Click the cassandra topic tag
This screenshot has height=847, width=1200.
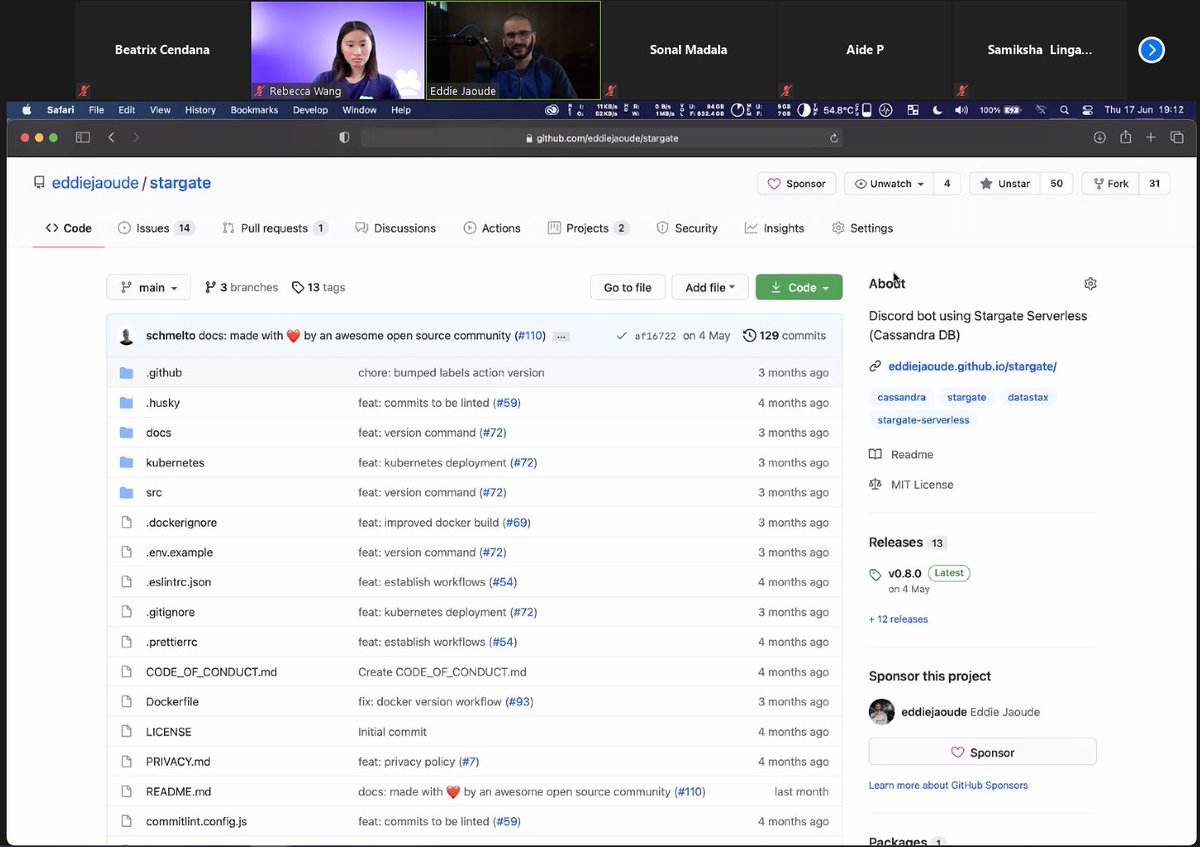coord(901,398)
